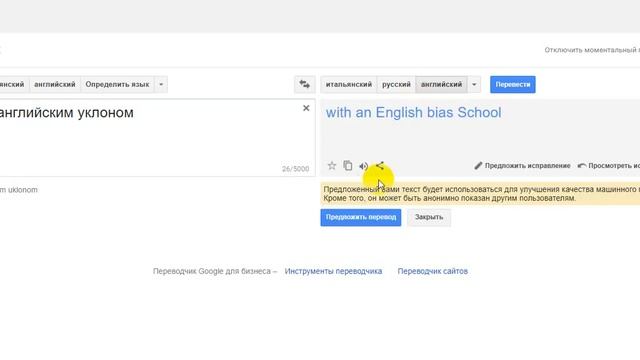Screen dimensions: 640x360
Task: Click the 26/5000 character counter
Action: coord(296,169)
